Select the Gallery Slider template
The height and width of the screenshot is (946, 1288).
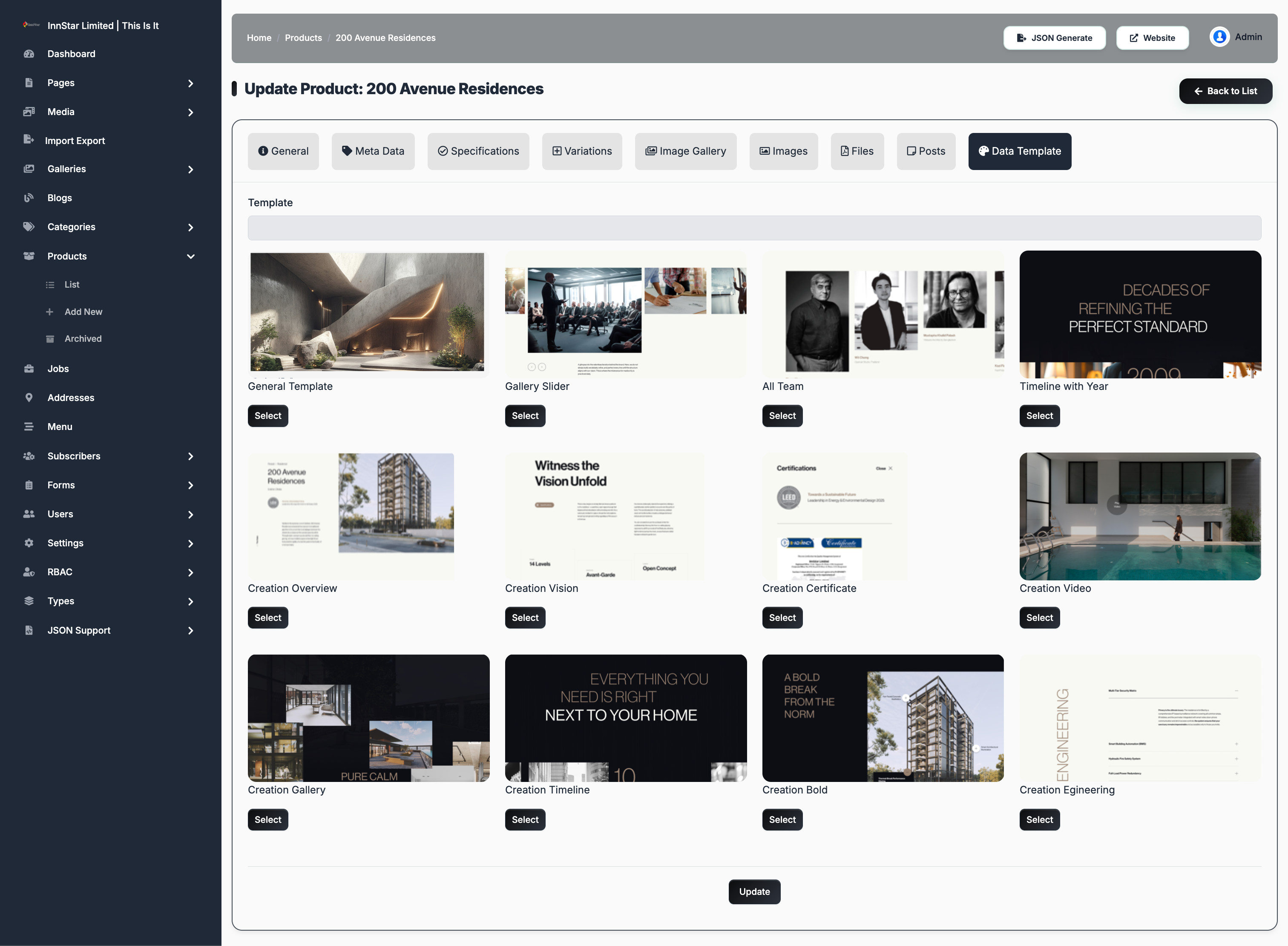tap(525, 416)
